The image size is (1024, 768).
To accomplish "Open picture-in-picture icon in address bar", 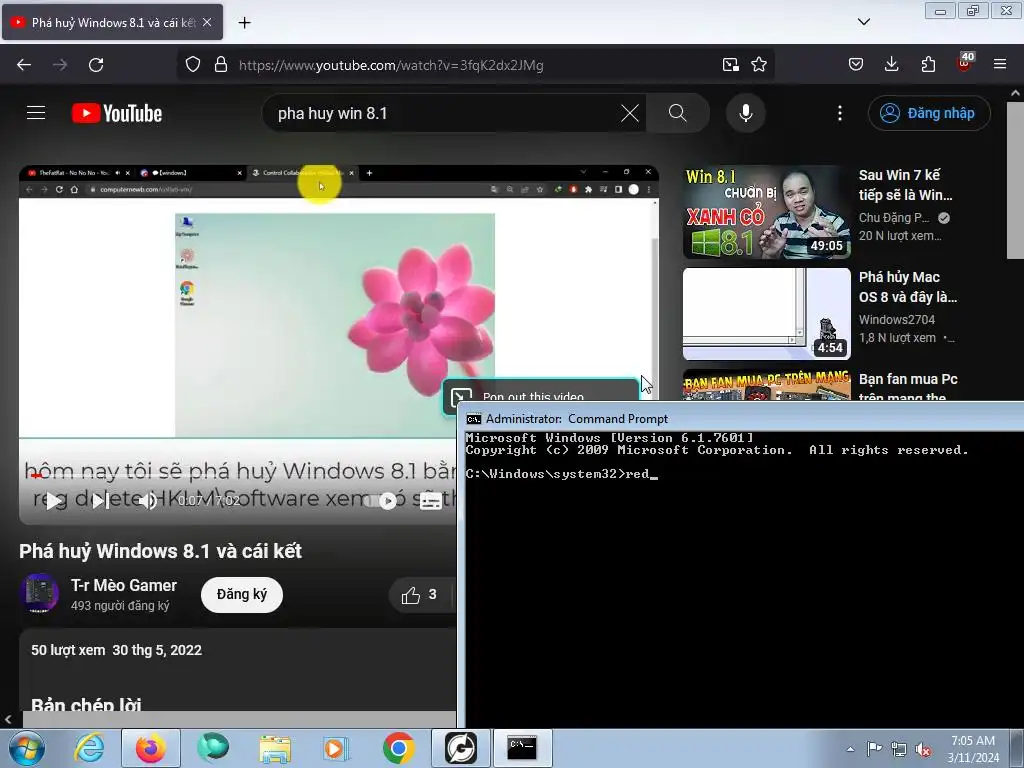I will [731, 65].
